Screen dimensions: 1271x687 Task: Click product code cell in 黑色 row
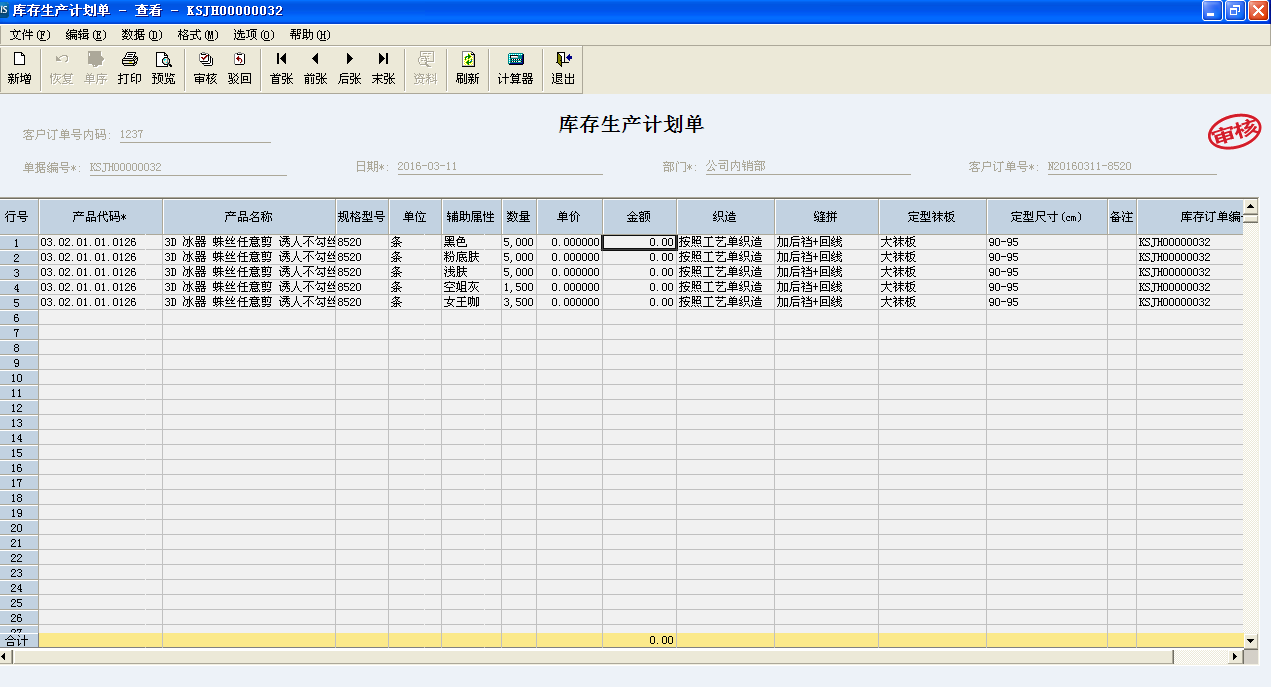tap(101, 242)
